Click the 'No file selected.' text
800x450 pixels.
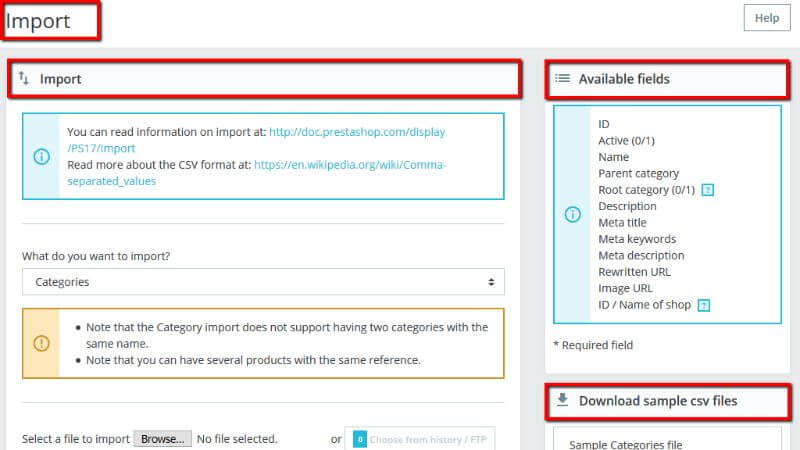(x=237, y=439)
